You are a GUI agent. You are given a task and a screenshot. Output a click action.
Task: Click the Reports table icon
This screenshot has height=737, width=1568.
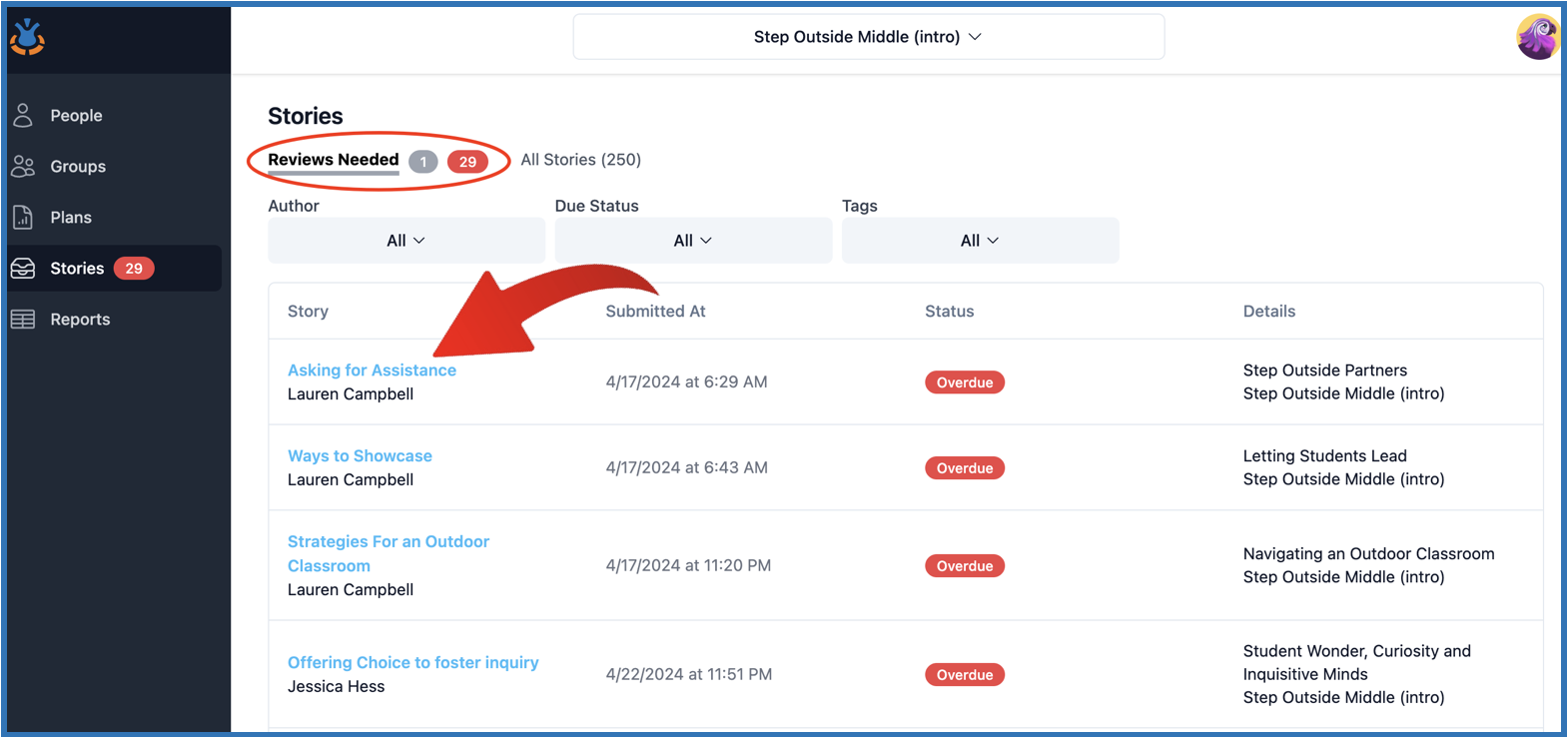pos(23,320)
